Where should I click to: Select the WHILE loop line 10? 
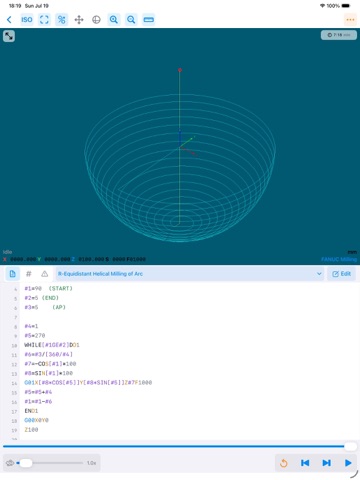pyautogui.click(x=52, y=345)
